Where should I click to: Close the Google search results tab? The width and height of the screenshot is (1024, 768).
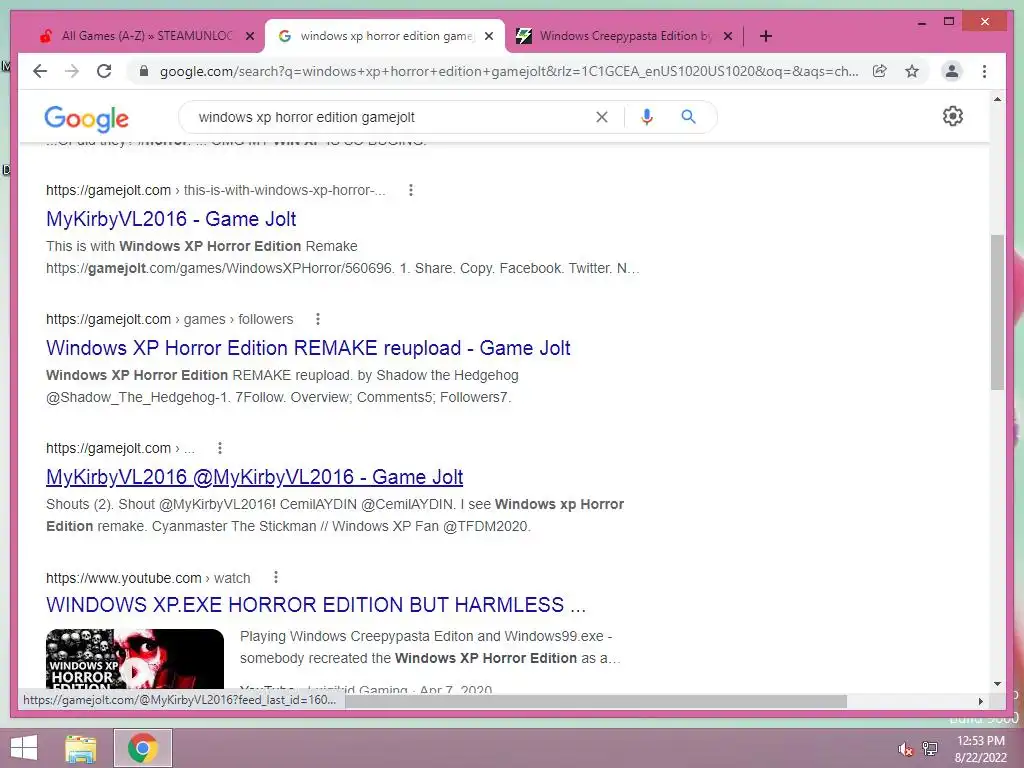click(x=489, y=36)
